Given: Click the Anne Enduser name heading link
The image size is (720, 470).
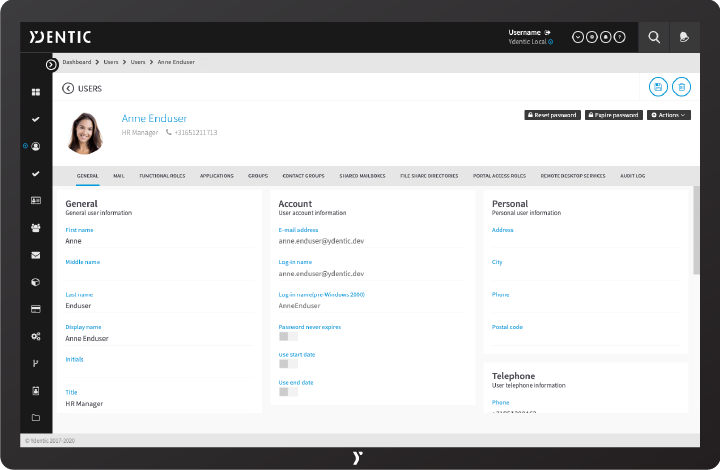Looking at the screenshot, I should click(154, 118).
